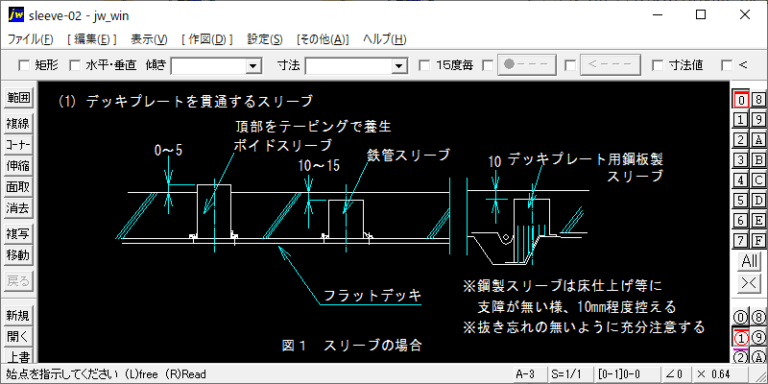Select the 複線 (offset line) tool

(x=18, y=124)
